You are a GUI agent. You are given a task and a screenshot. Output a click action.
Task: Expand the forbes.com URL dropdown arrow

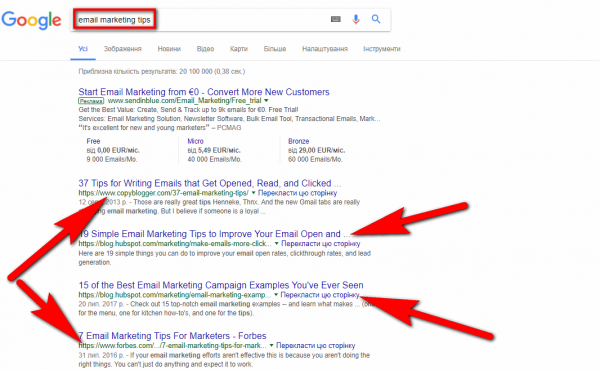pos(271,345)
